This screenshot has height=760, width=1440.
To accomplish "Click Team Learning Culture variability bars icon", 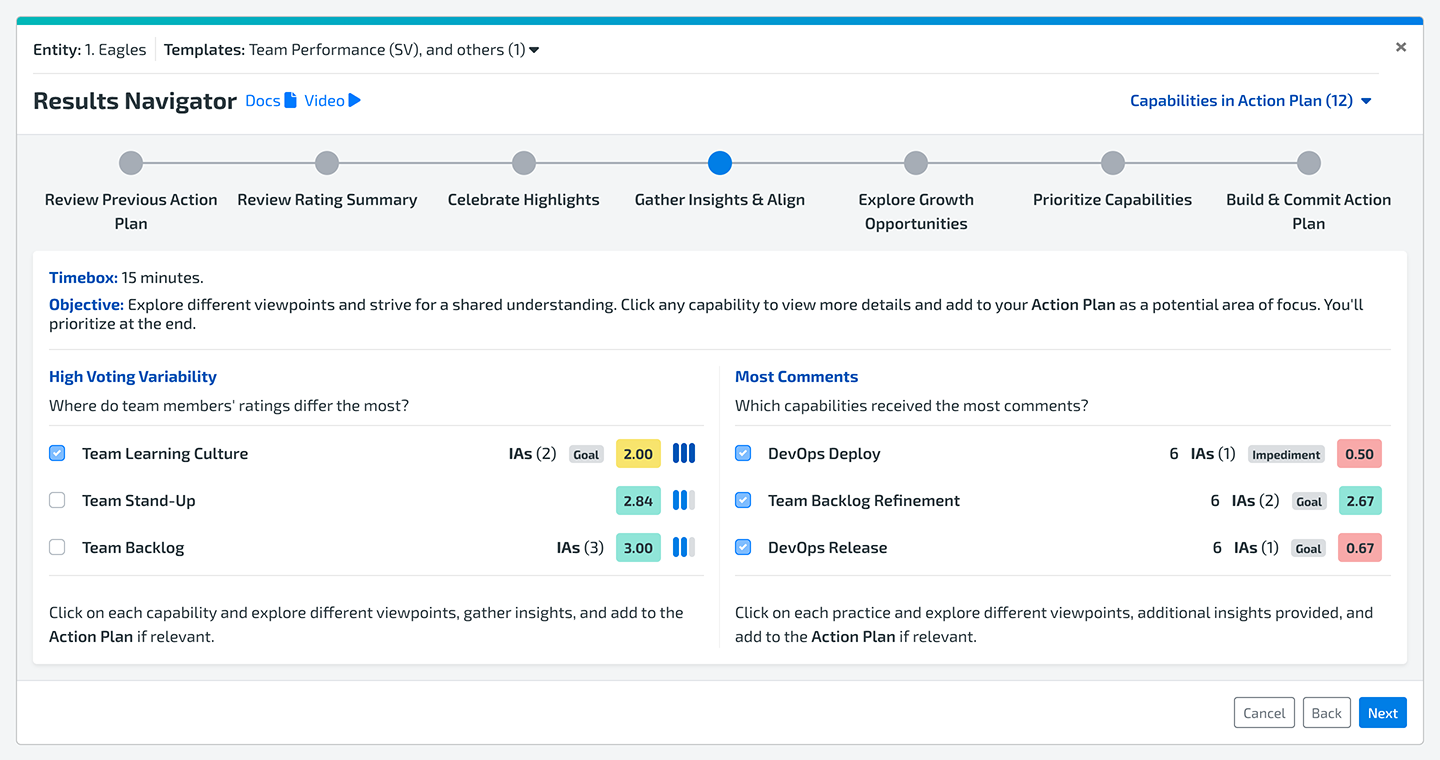I will click(x=683, y=453).
